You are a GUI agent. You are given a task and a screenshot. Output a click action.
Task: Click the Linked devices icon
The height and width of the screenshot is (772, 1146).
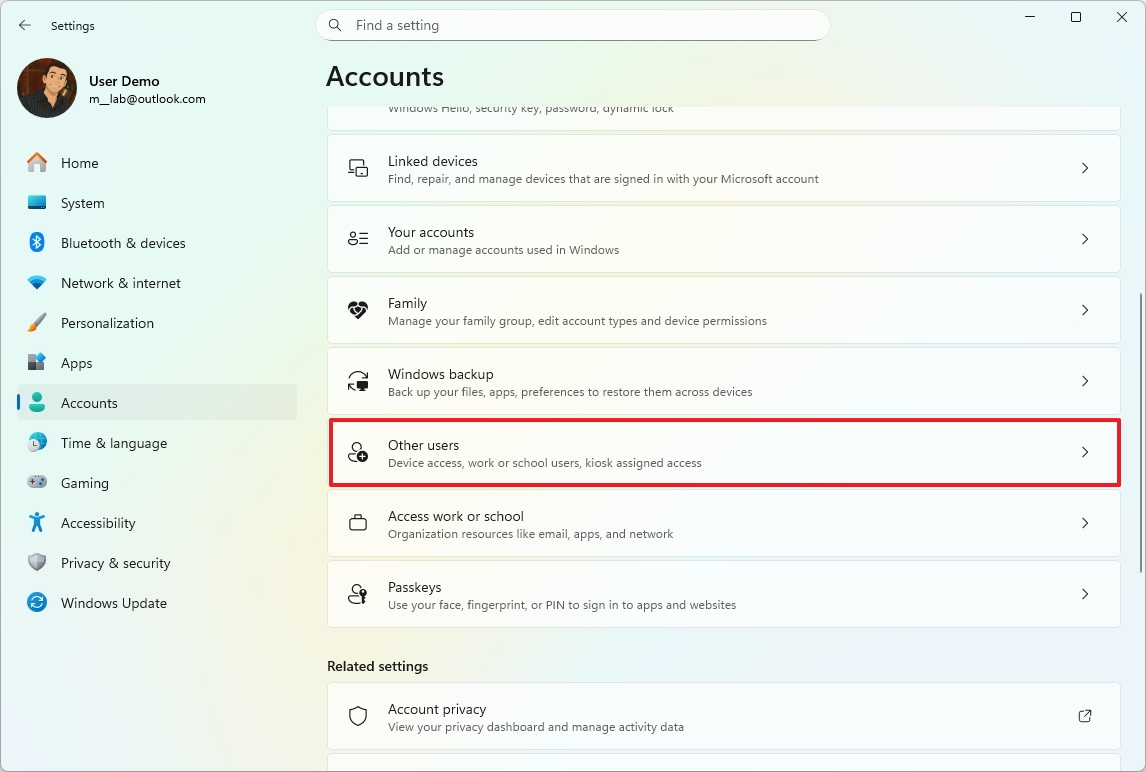click(x=358, y=168)
